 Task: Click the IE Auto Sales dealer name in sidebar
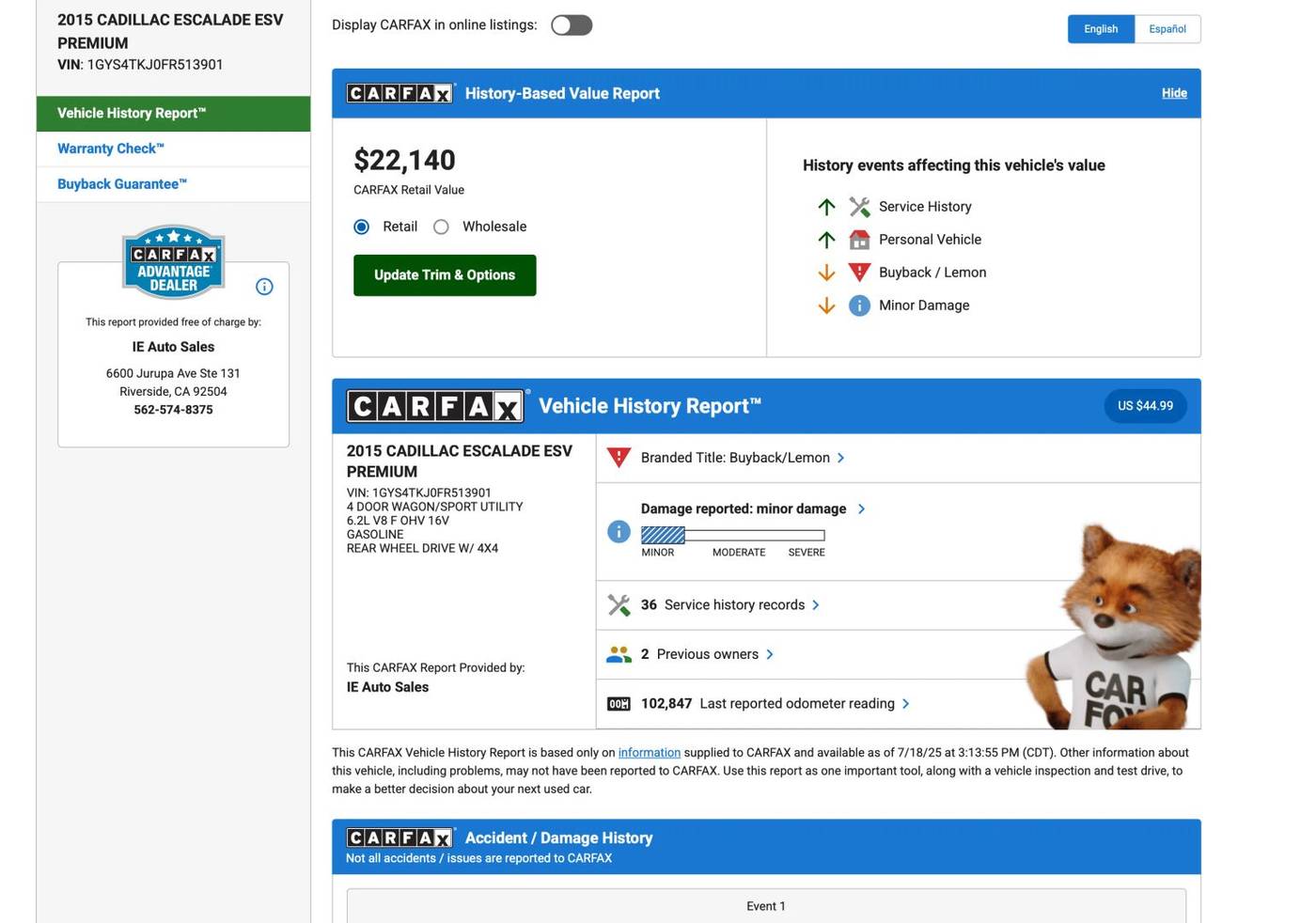tap(173, 347)
